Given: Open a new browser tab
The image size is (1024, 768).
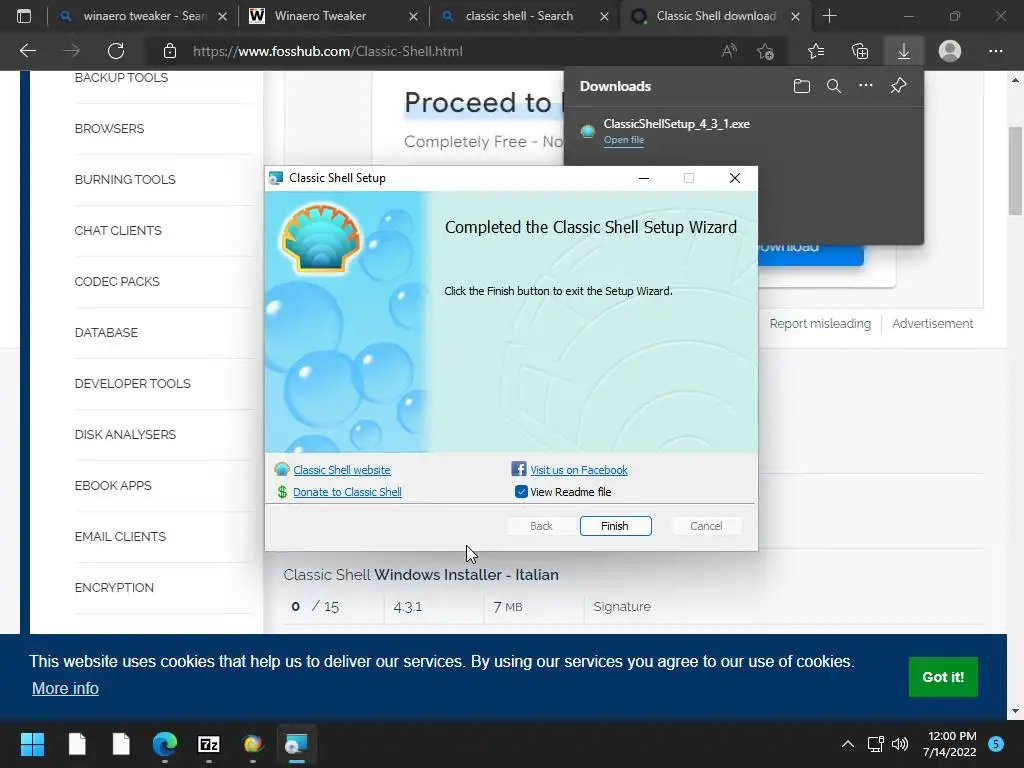Looking at the screenshot, I should (x=829, y=16).
